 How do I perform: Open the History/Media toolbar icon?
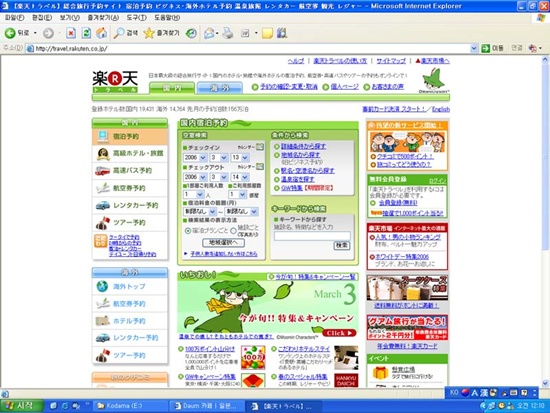(x=191, y=33)
